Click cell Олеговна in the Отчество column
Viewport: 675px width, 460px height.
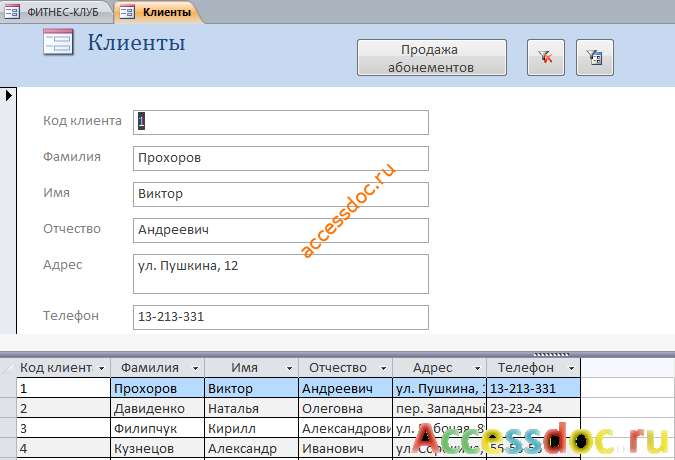pyautogui.click(x=345, y=408)
